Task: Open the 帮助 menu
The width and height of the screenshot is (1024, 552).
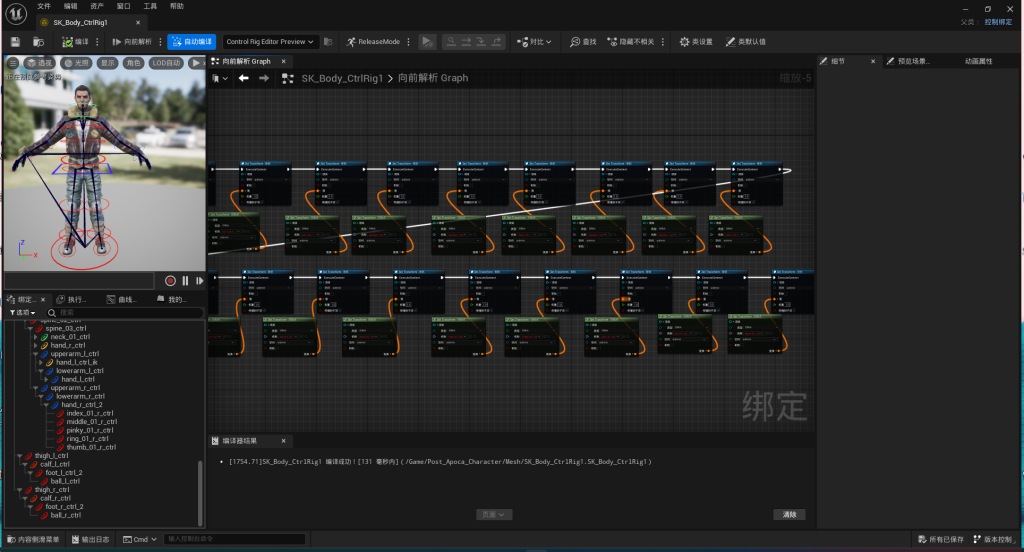Action: pyautogui.click(x=177, y=6)
